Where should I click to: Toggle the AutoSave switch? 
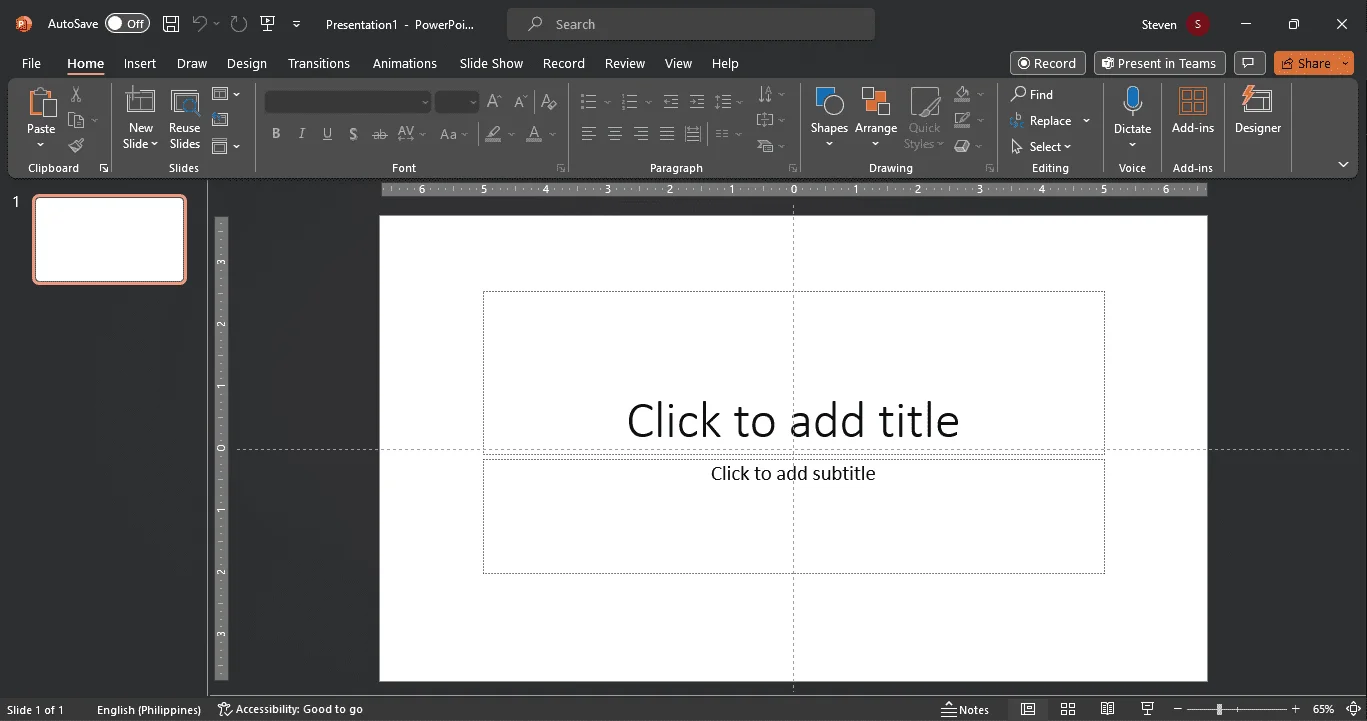click(127, 23)
